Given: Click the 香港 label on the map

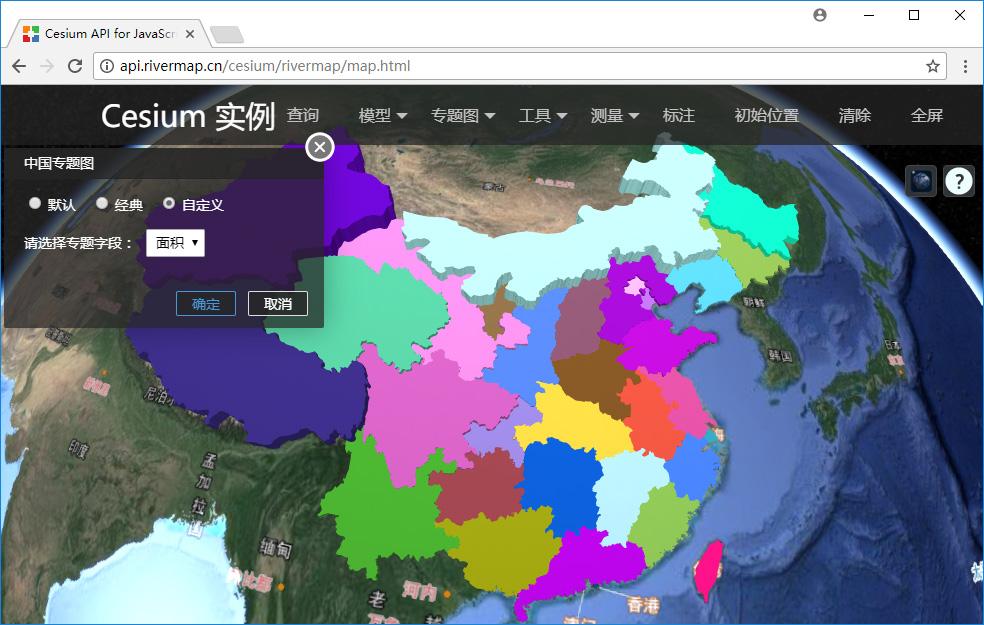Looking at the screenshot, I should [x=643, y=604].
